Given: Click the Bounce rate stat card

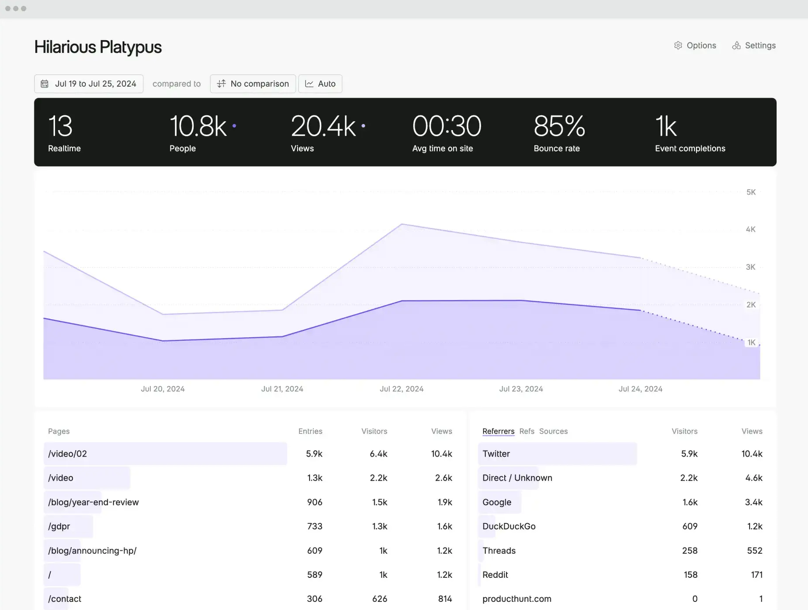Looking at the screenshot, I should coord(558,131).
